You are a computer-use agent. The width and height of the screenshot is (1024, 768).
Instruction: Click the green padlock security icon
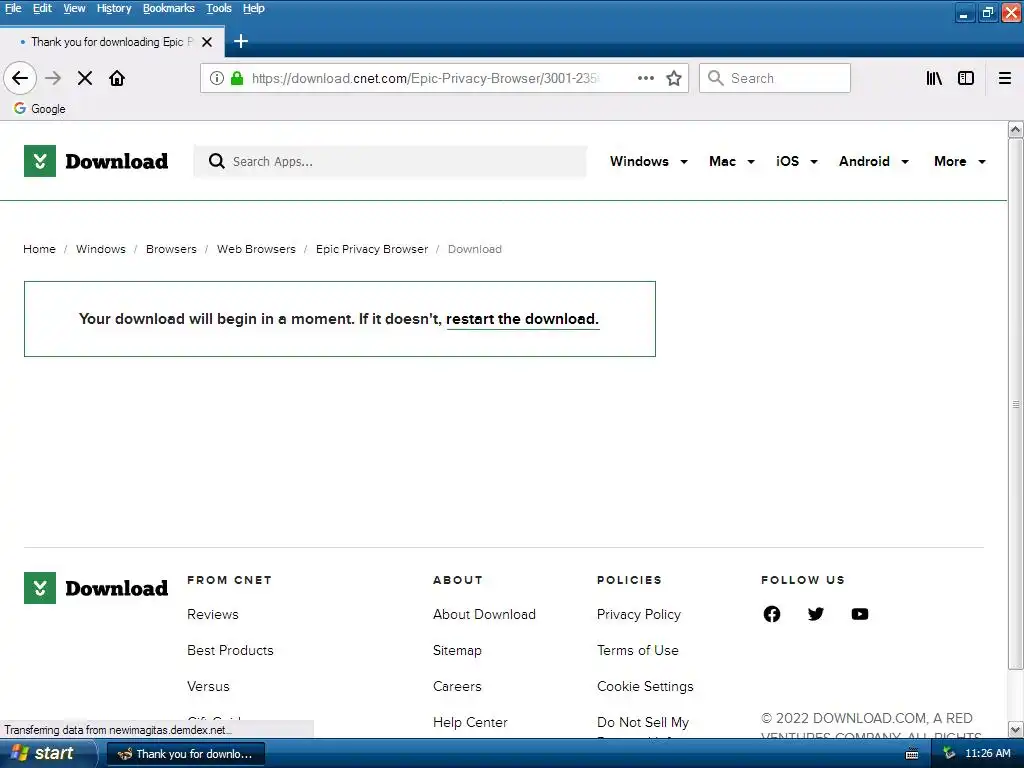[x=237, y=78]
